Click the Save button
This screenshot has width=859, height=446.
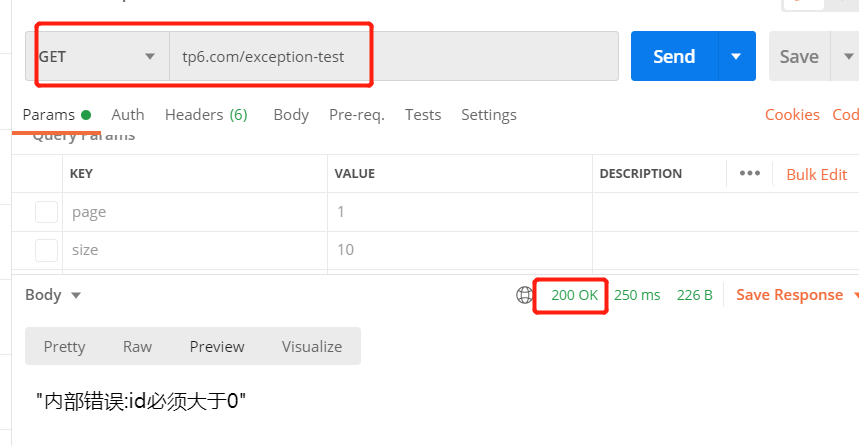[x=799, y=56]
